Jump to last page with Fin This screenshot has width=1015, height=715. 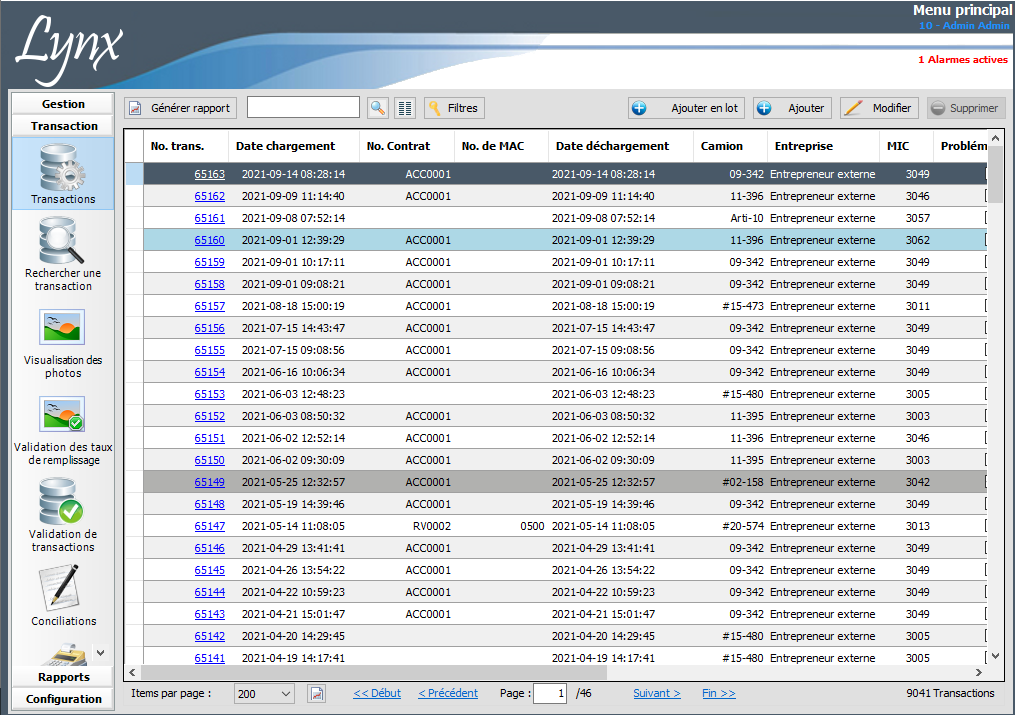tap(719, 693)
